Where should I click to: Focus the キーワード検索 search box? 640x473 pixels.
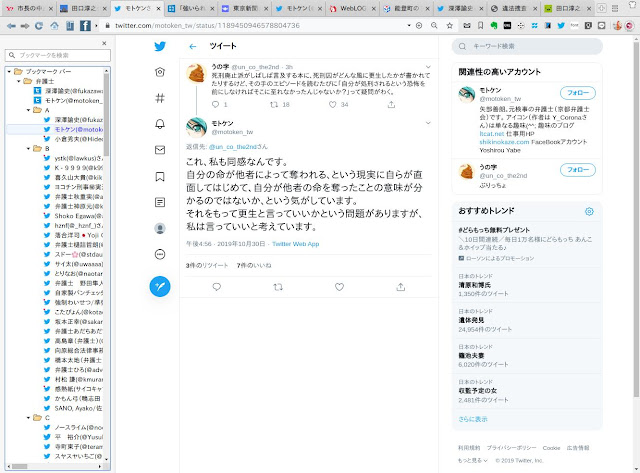tap(527, 46)
